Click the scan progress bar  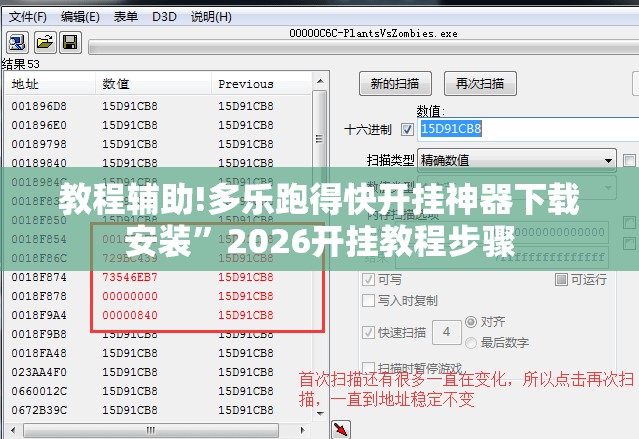tap(364, 47)
